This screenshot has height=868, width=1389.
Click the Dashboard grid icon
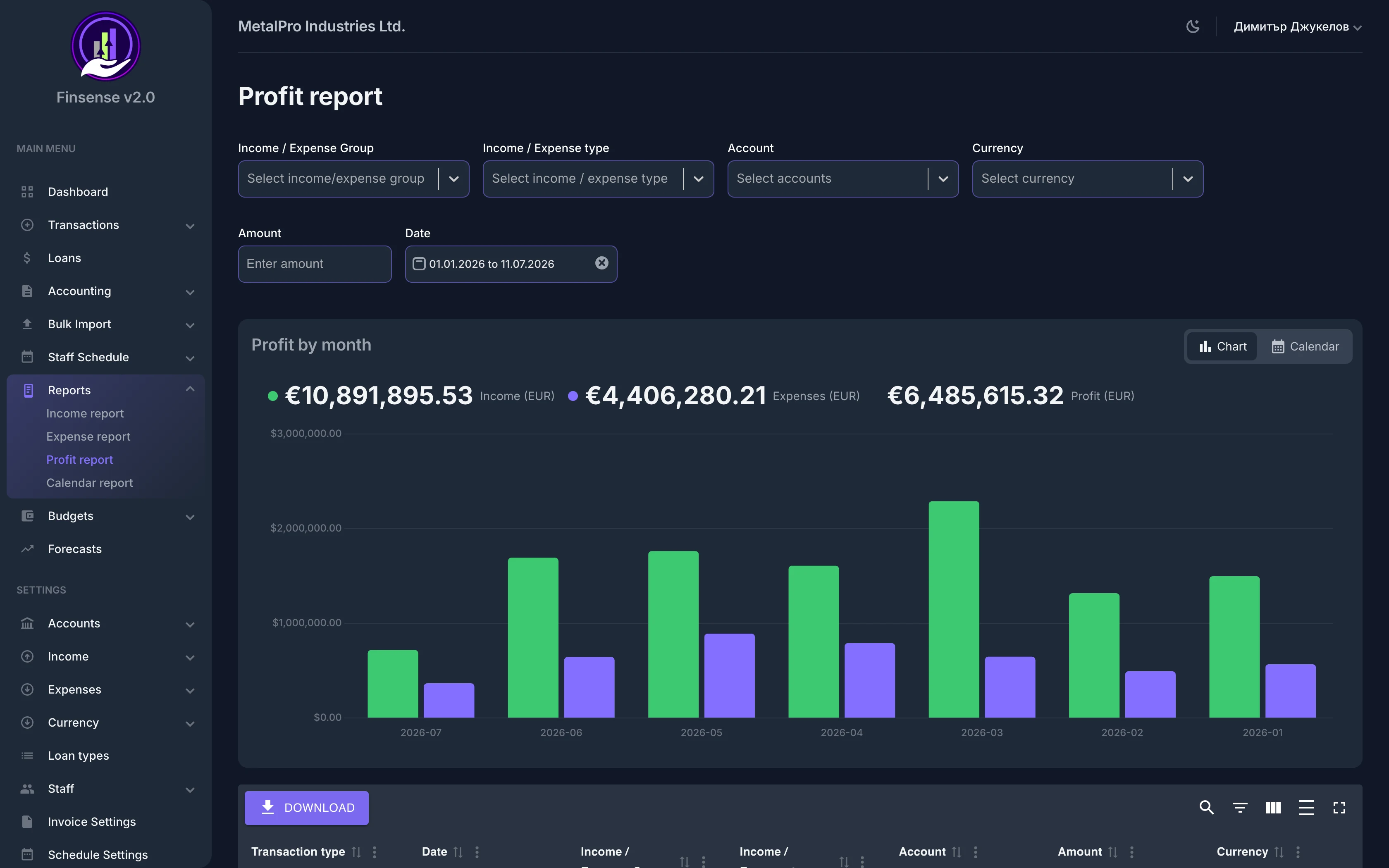coord(27,192)
